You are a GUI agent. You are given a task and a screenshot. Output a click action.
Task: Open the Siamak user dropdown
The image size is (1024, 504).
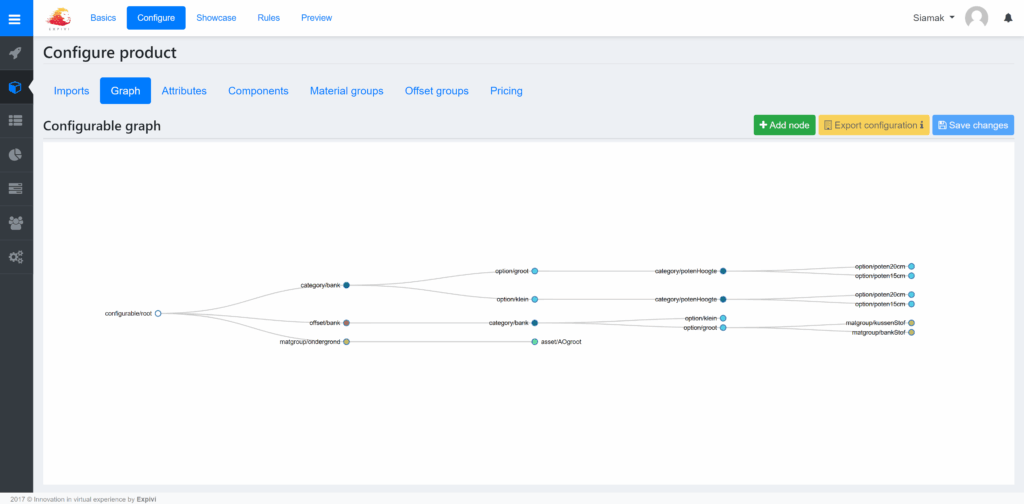[934, 18]
